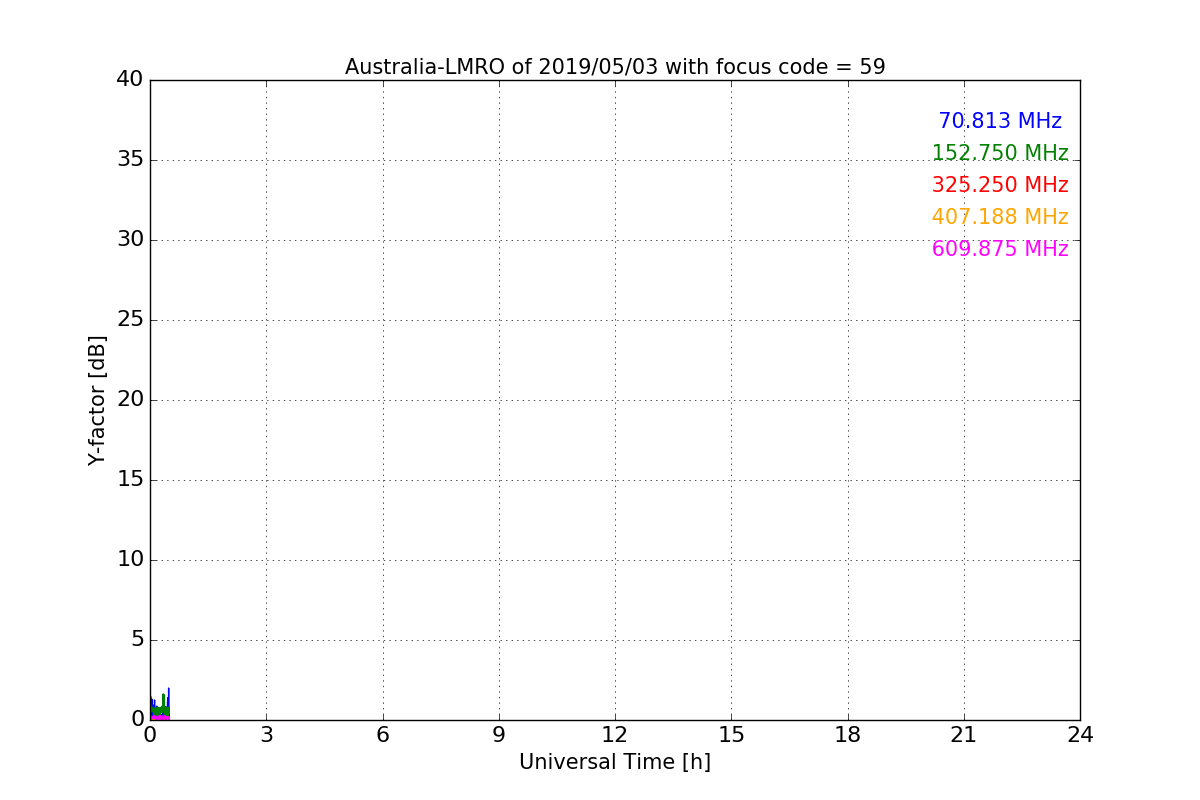Click the y-axis tick label '25'

click(x=130, y=319)
